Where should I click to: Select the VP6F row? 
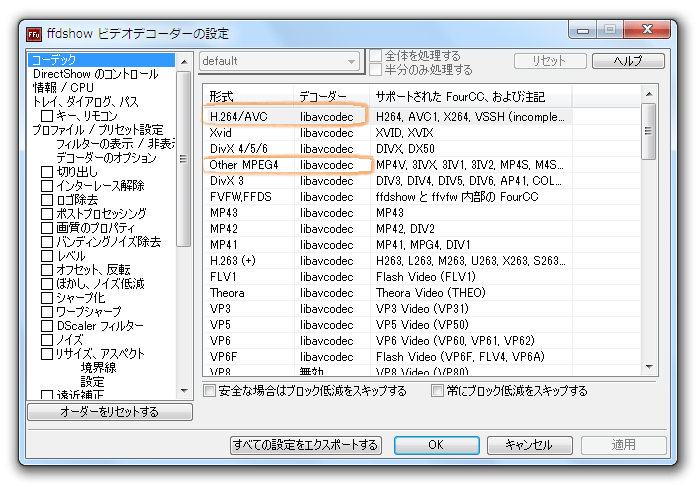coord(387,357)
